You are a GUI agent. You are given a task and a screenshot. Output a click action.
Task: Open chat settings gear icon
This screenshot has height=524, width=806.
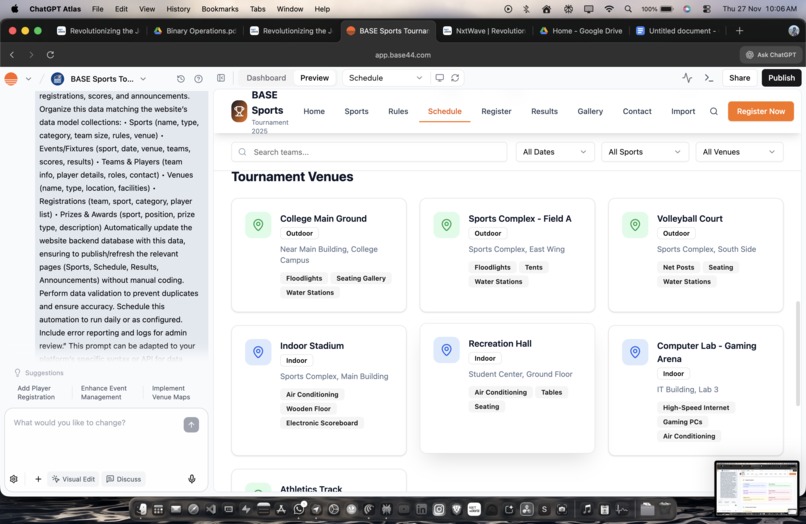(x=14, y=479)
